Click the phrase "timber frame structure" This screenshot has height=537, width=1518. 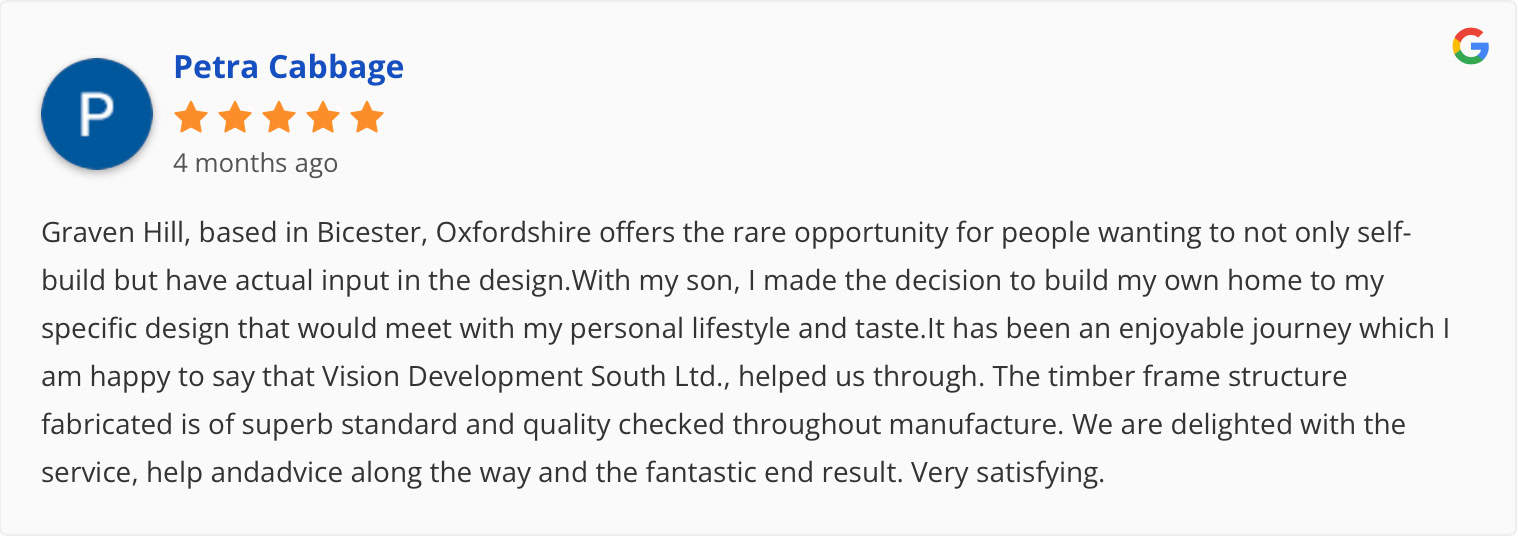tap(1158, 377)
